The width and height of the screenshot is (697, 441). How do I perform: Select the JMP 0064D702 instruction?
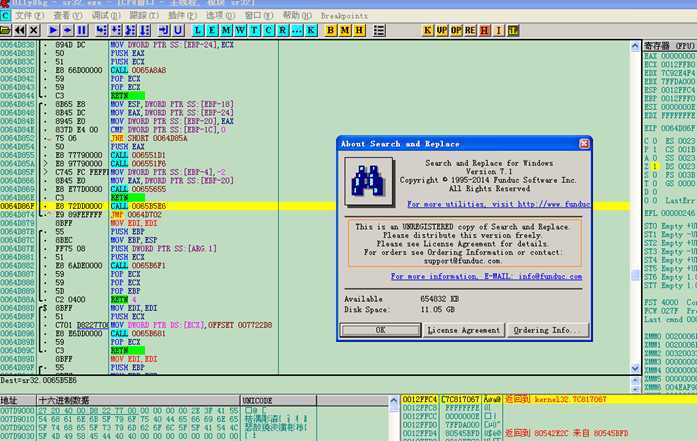(136, 214)
